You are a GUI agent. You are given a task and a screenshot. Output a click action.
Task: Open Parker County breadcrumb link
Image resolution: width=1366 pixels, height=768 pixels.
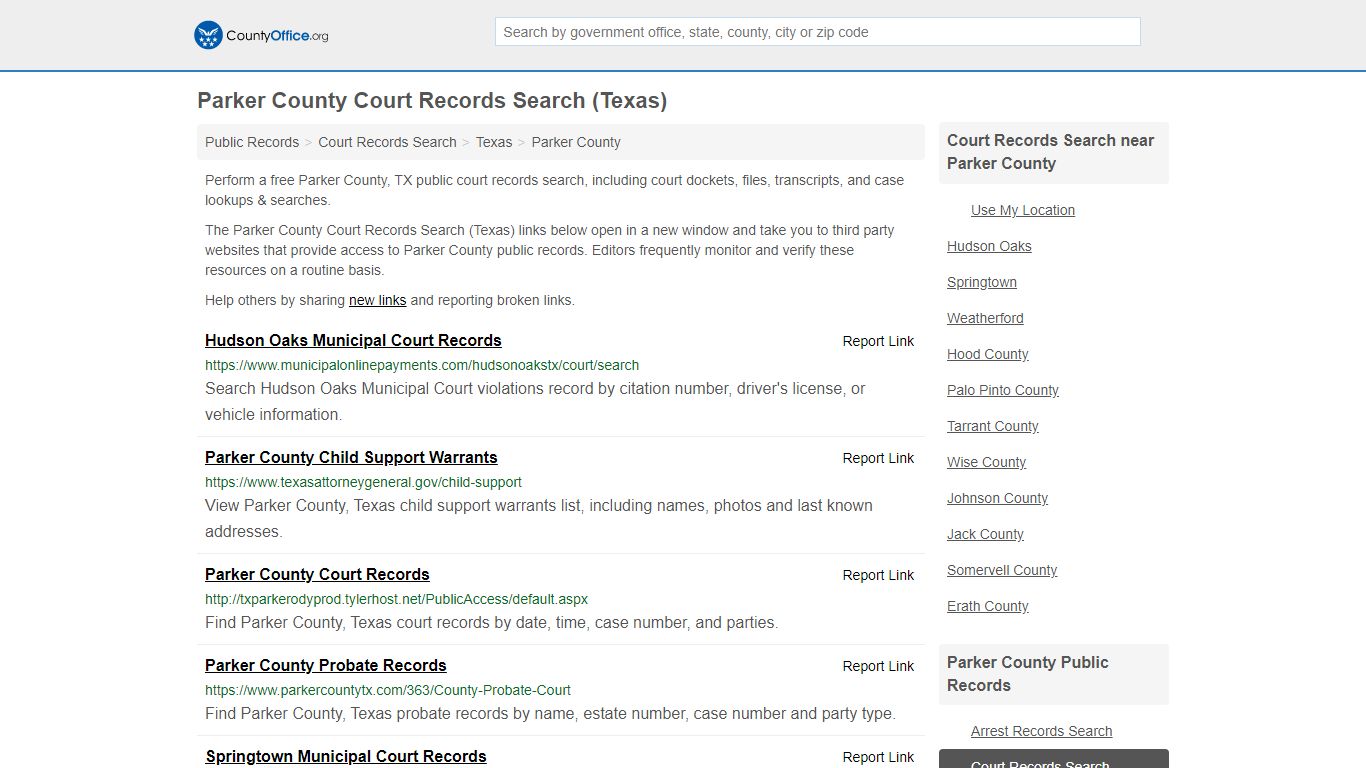576,142
